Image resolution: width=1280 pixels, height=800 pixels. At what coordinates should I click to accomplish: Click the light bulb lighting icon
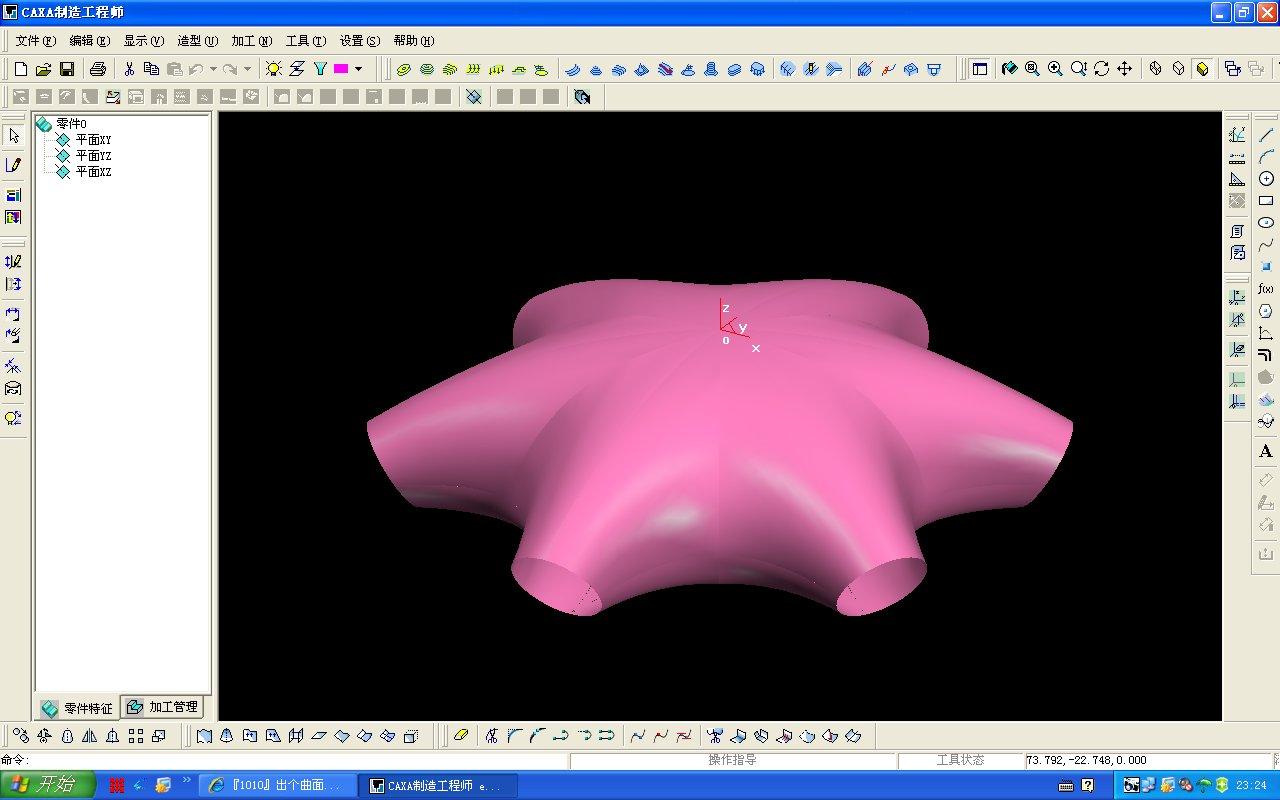pos(273,69)
